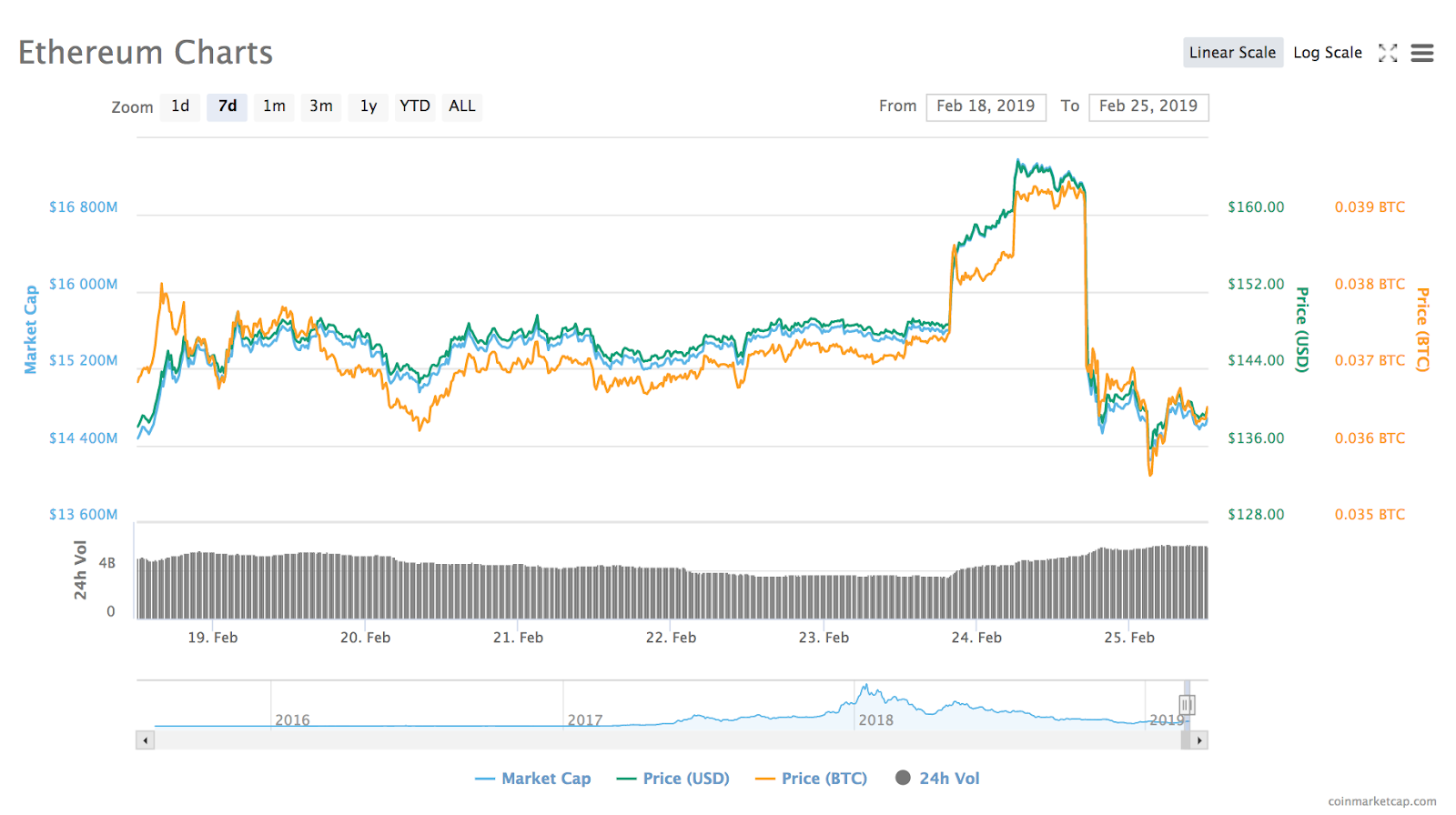
Task: Click the $160.00 price axis label
Action: tap(1256, 207)
